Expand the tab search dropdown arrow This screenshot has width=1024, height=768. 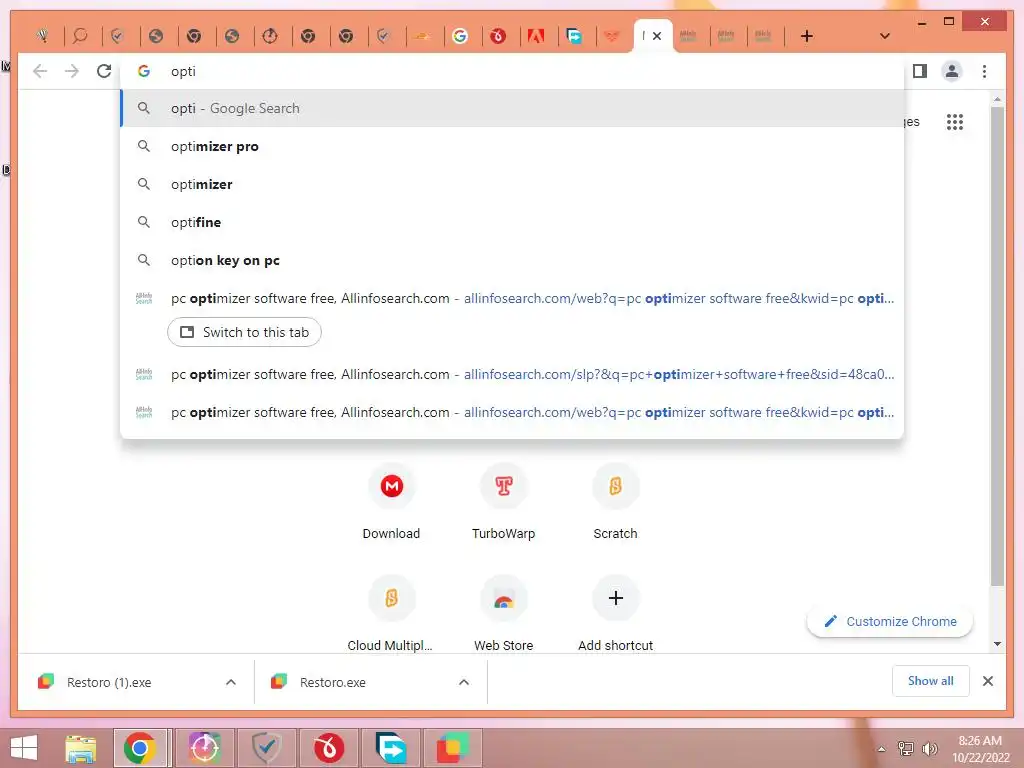[884, 36]
